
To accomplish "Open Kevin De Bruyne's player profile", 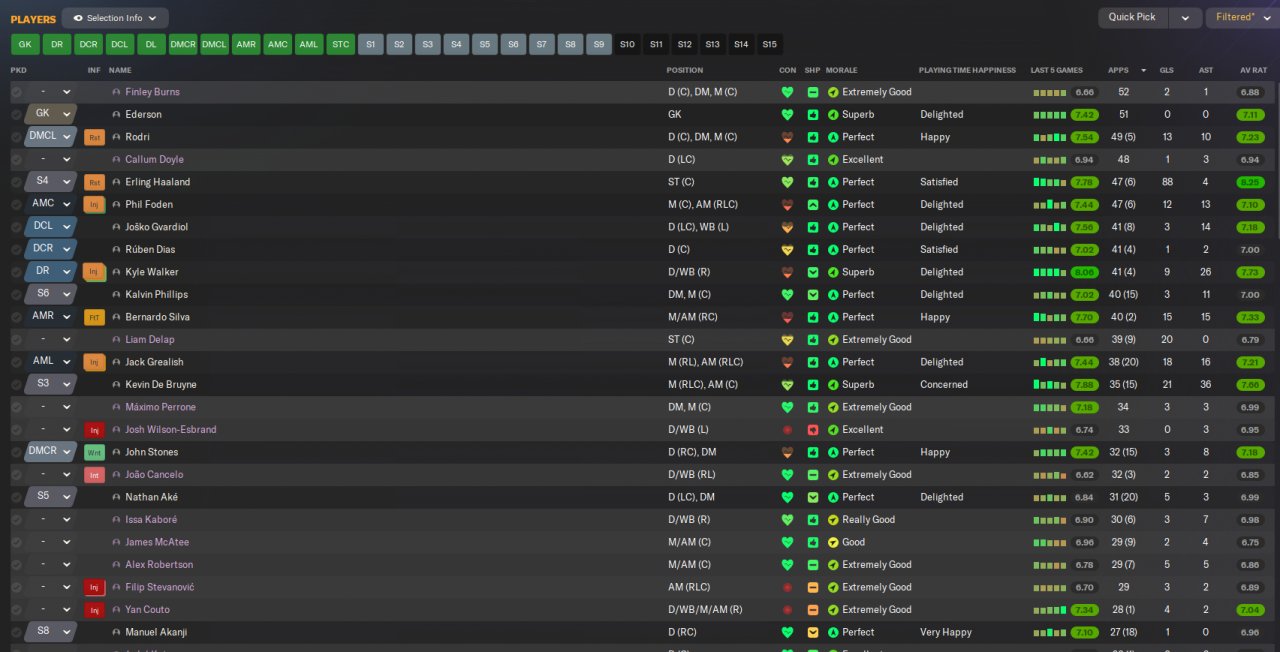I will [x=160, y=385].
